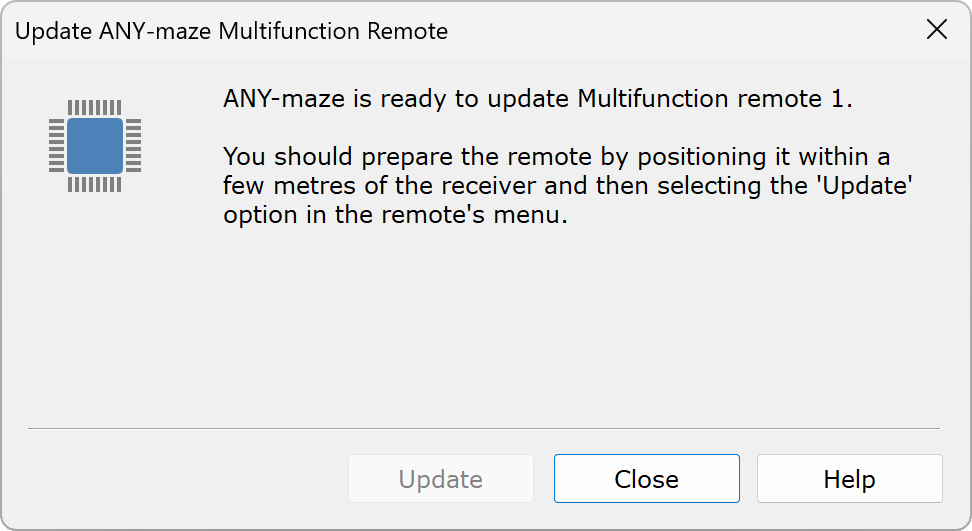Click the processor chip icon
This screenshot has height=531, width=972.
tap(95, 146)
